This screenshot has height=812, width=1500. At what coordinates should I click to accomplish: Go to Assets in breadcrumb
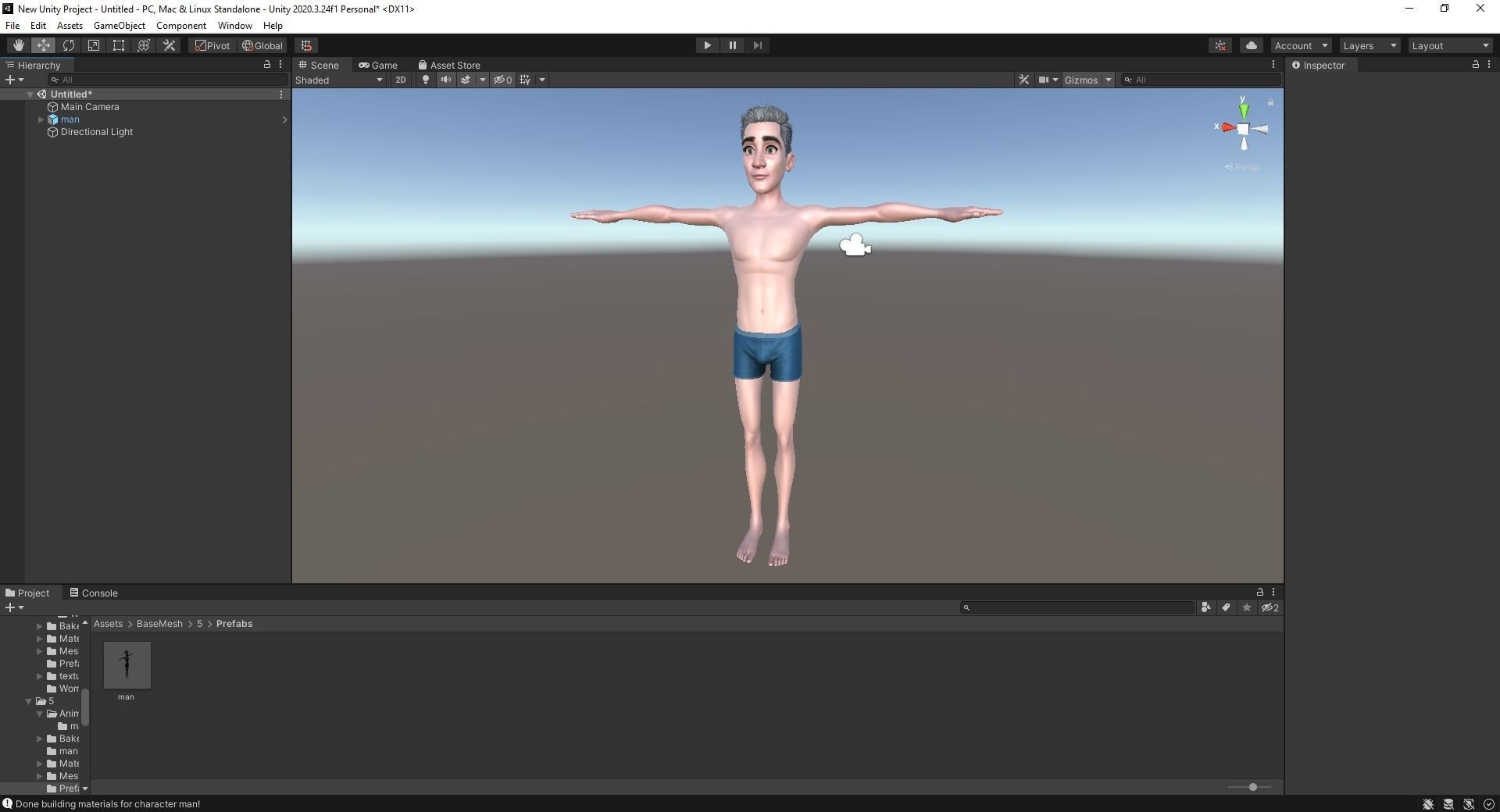(x=108, y=624)
